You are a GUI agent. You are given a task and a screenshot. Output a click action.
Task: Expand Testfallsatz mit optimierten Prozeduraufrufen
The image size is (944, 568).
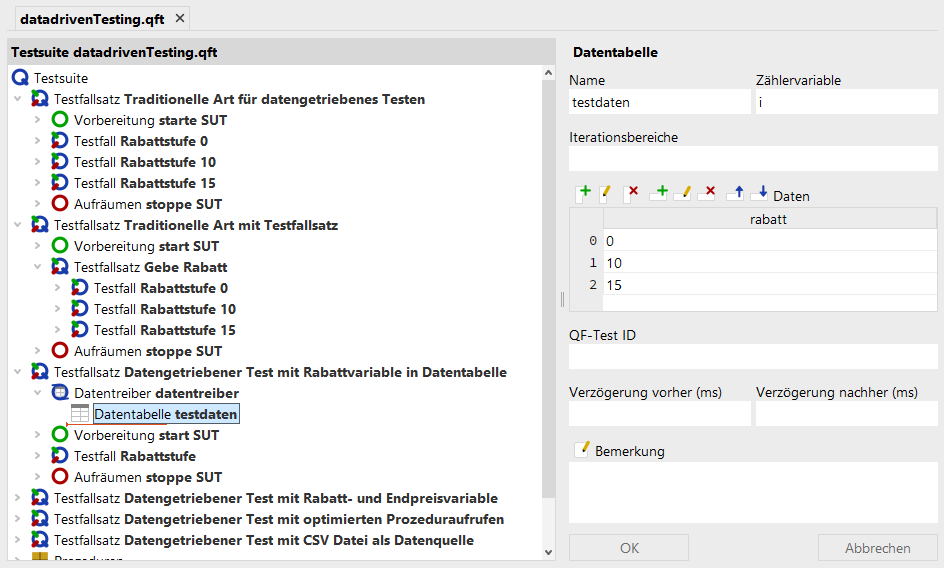click(x=18, y=519)
